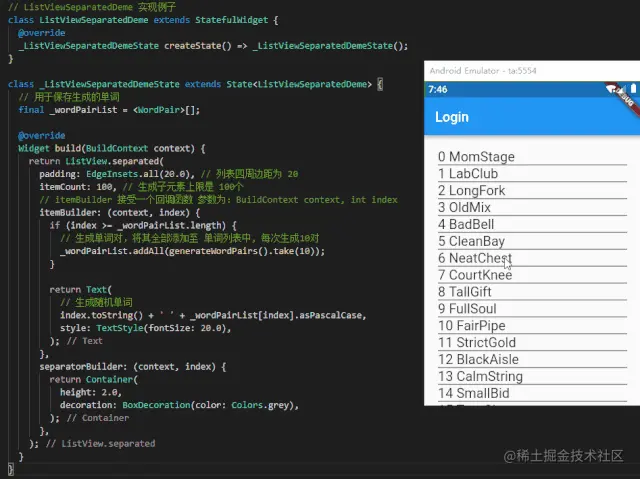This screenshot has height=479, width=640.
Task: Click 'createState()' in the code
Action: 198,46
